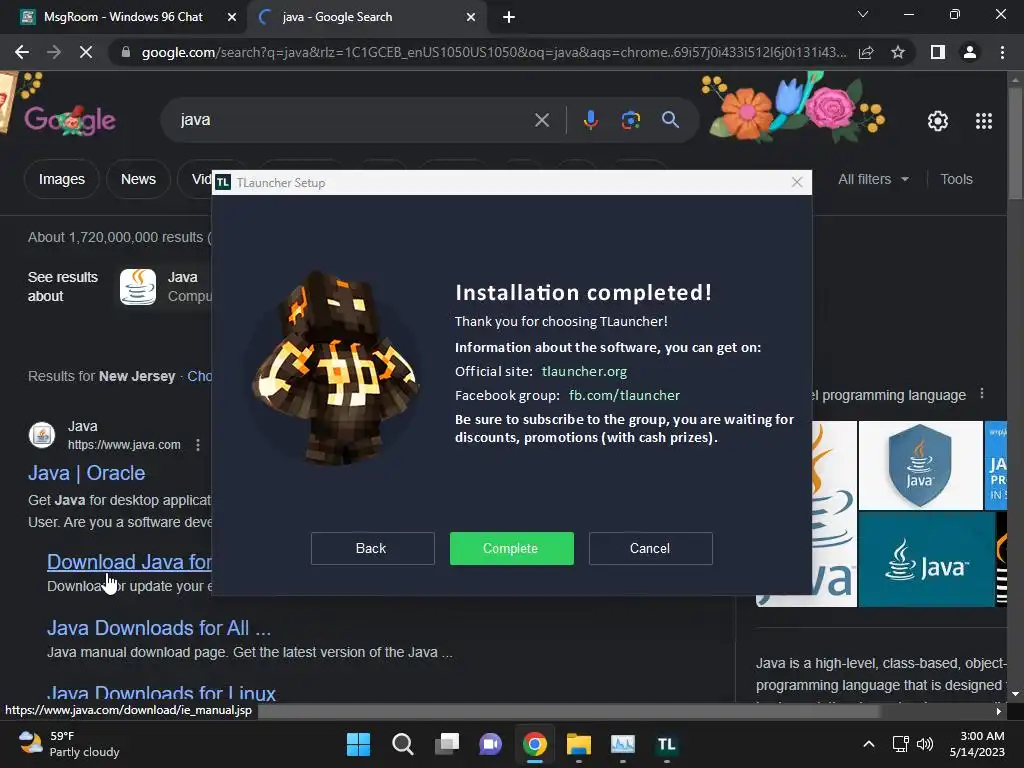Search by image with Lens

(631, 120)
